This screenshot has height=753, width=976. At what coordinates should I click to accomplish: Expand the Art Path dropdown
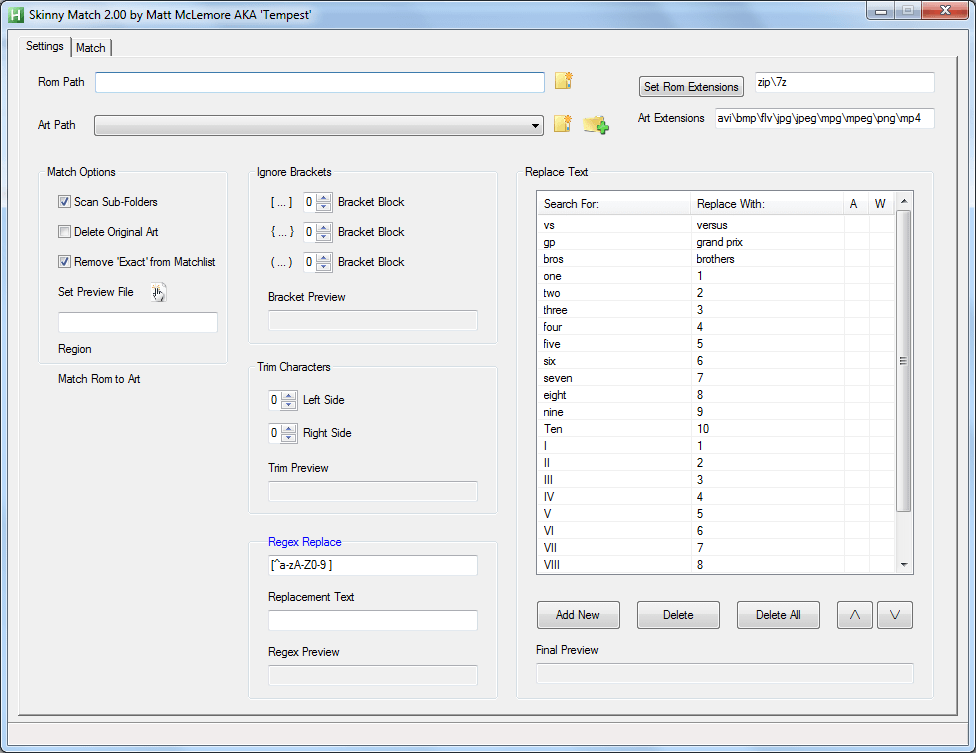point(537,125)
